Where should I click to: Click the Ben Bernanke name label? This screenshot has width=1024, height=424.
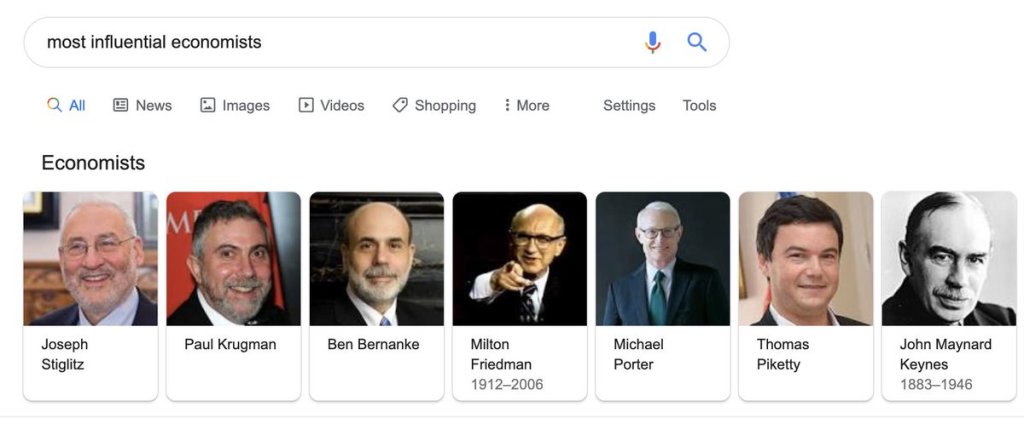373,344
